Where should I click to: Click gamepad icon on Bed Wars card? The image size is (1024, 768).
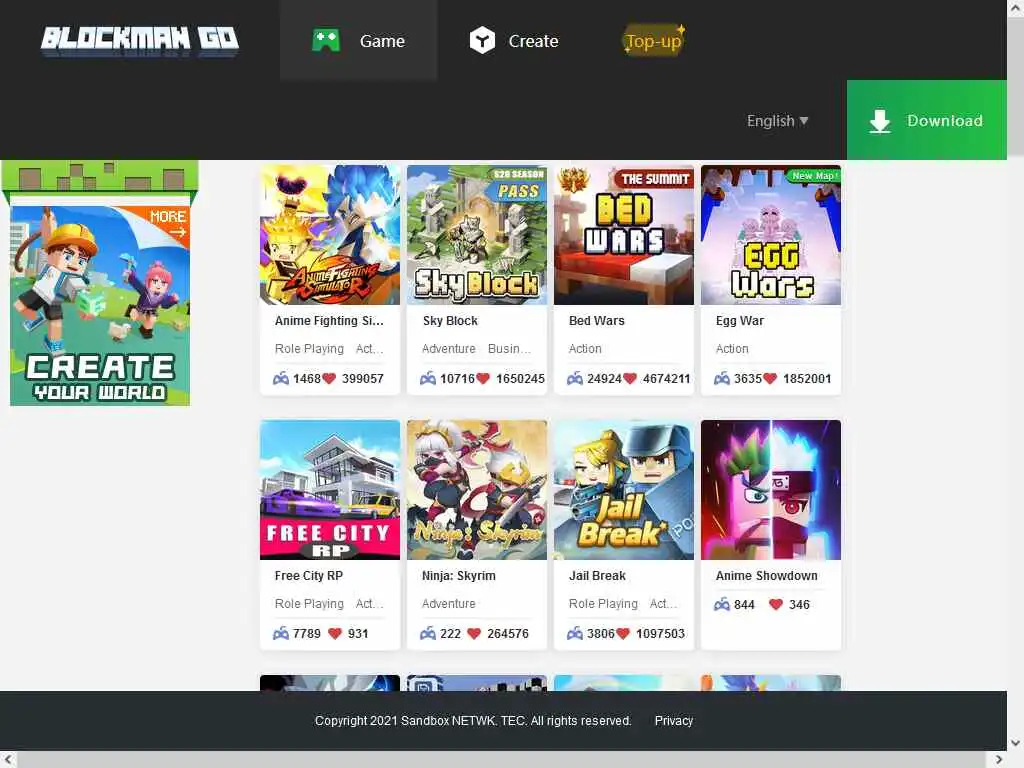pos(575,378)
